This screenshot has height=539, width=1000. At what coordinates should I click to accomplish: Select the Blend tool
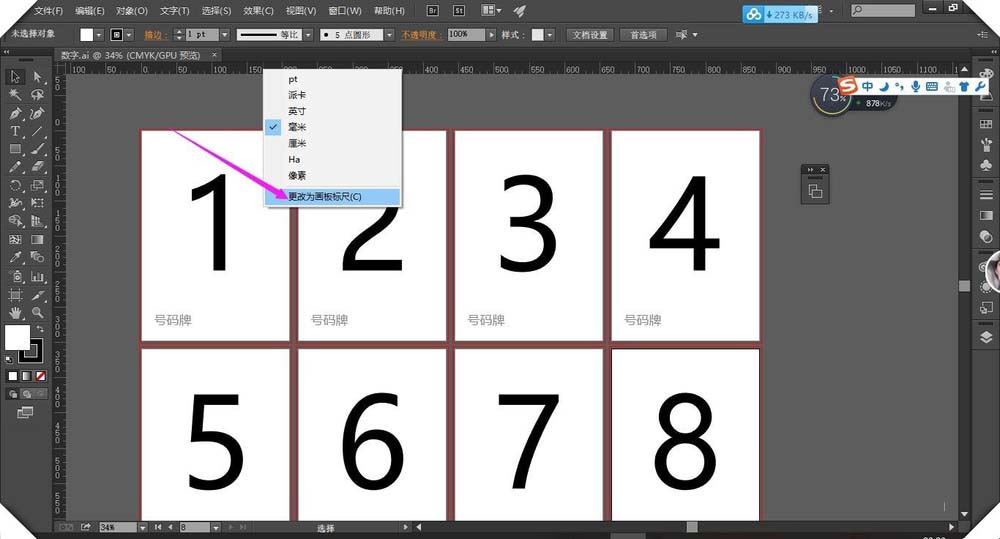38,258
